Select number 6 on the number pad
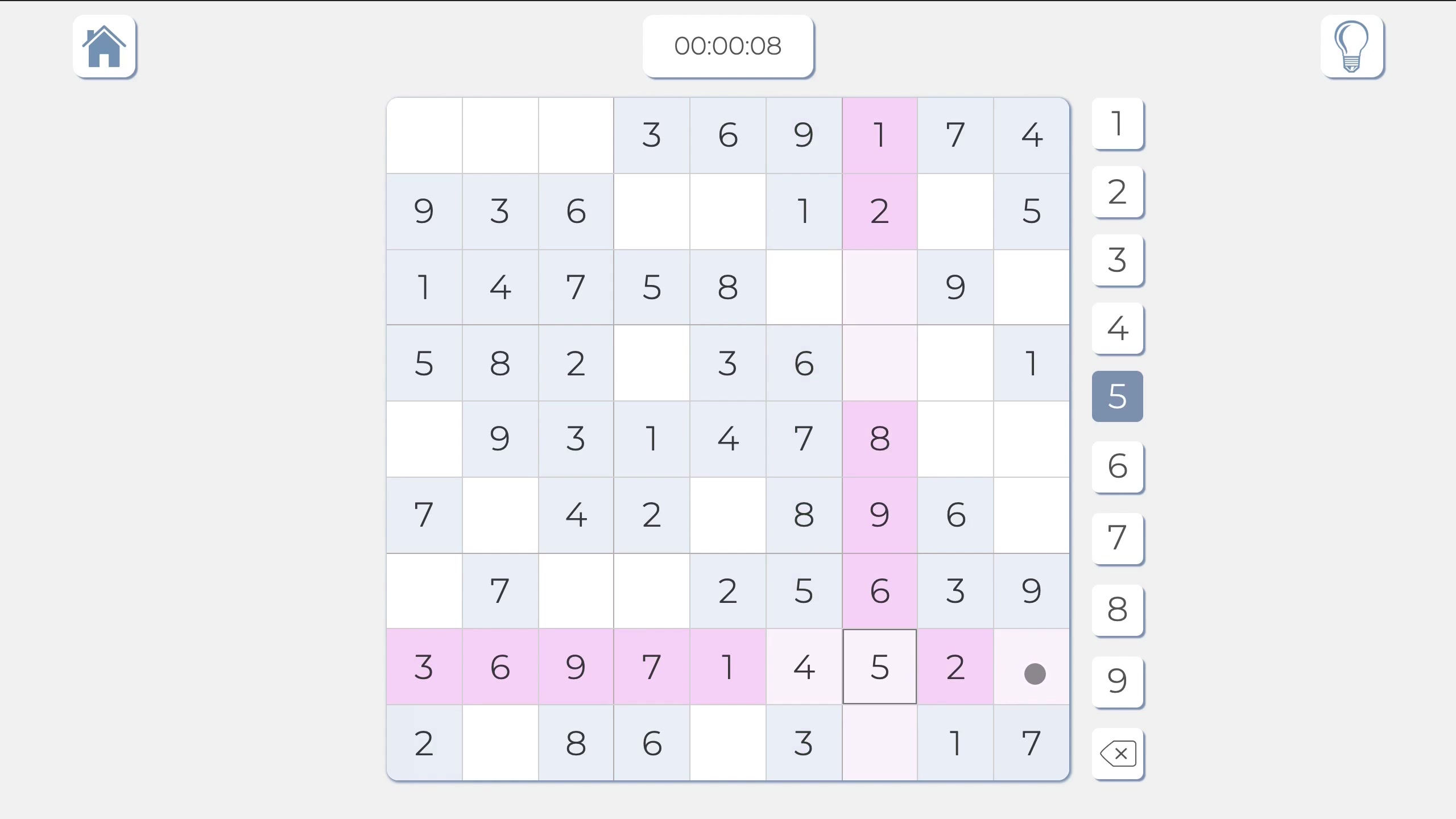Image resolution: width=1456 pixels, height=819 pixels. point(1118,466)
